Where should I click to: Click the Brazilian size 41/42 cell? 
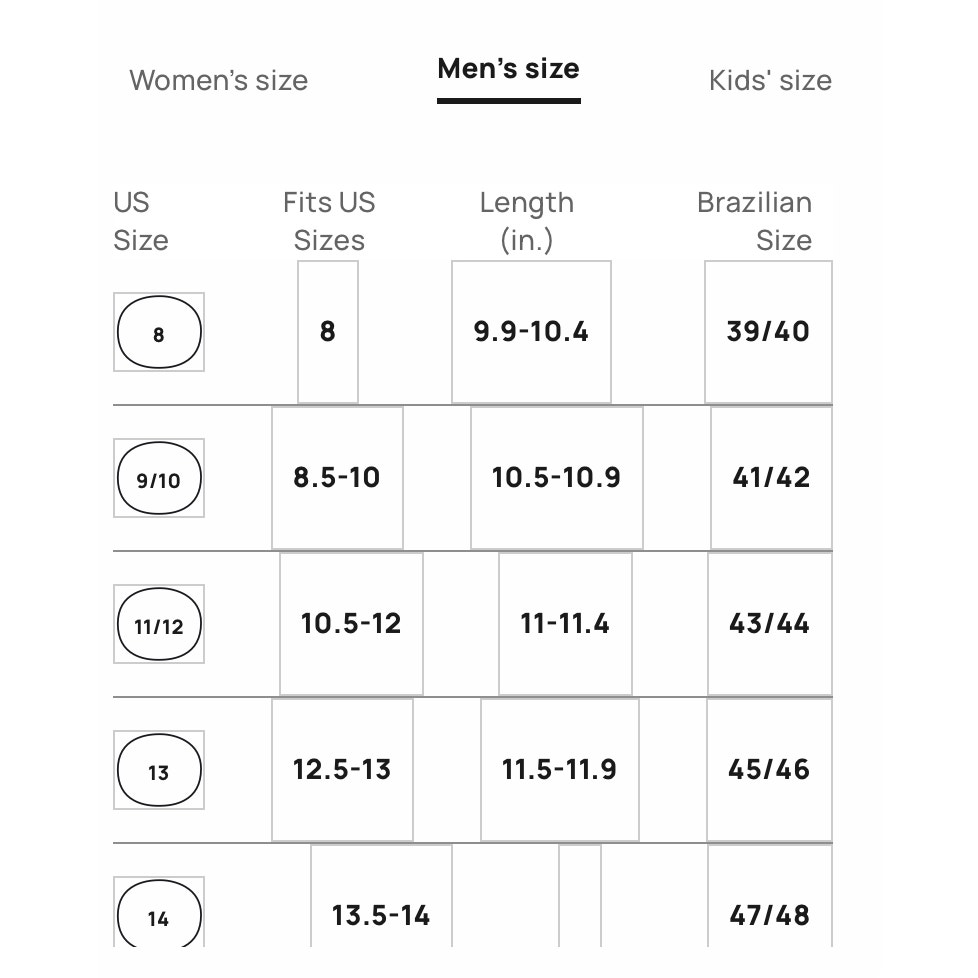tap(772, 478)
